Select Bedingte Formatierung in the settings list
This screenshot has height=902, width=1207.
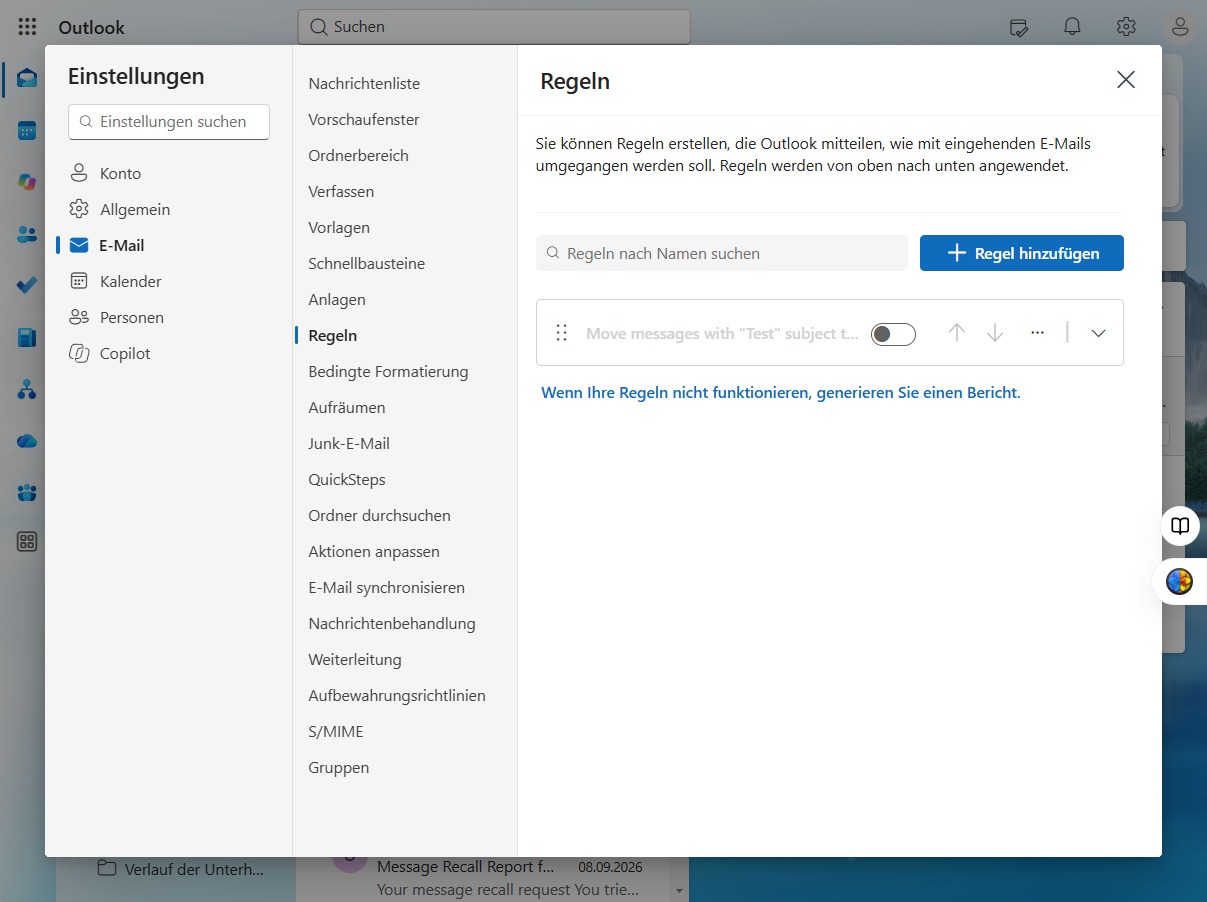(x=388, y=372)
